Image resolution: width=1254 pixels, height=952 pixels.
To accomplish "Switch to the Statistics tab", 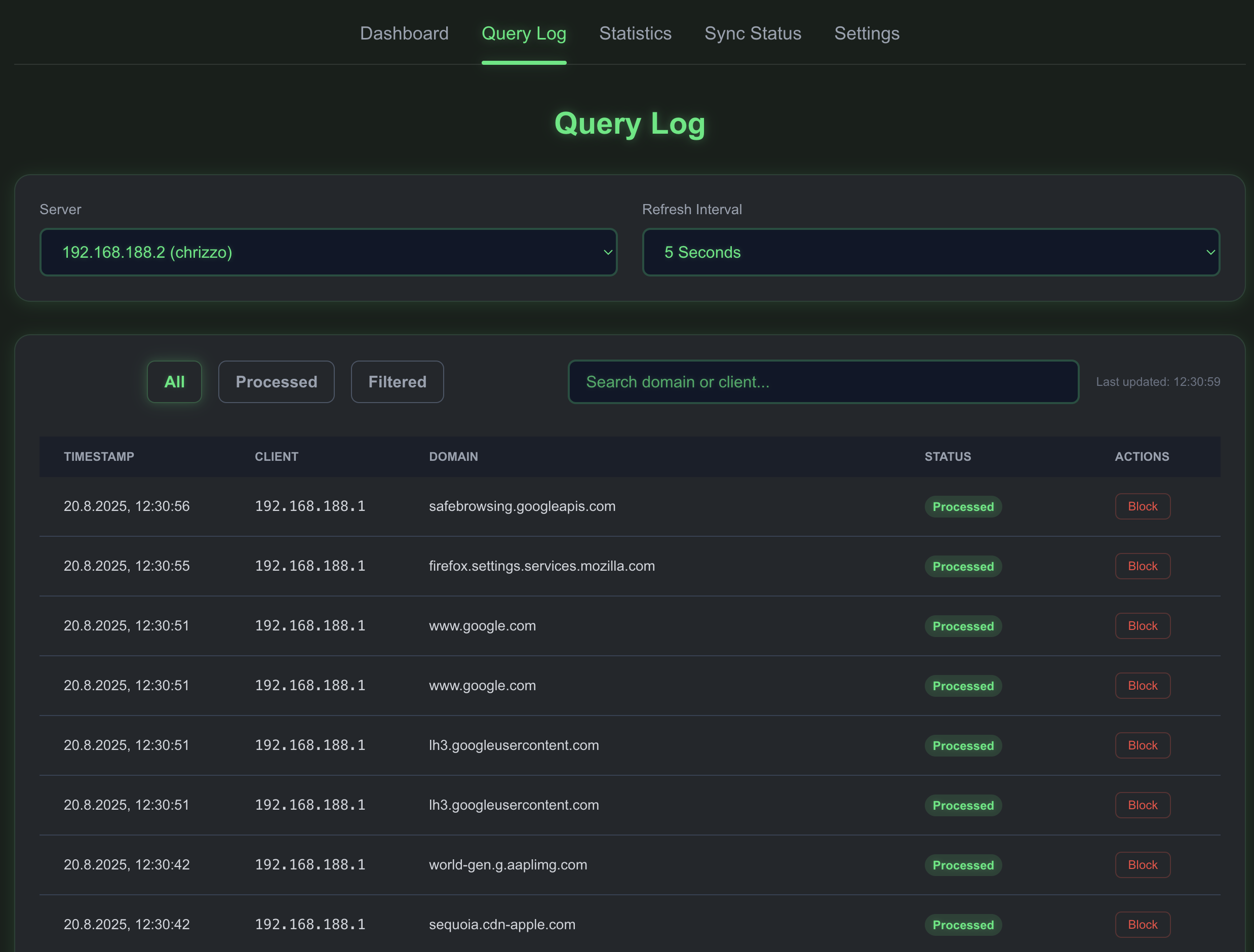I will pos(635,33).
